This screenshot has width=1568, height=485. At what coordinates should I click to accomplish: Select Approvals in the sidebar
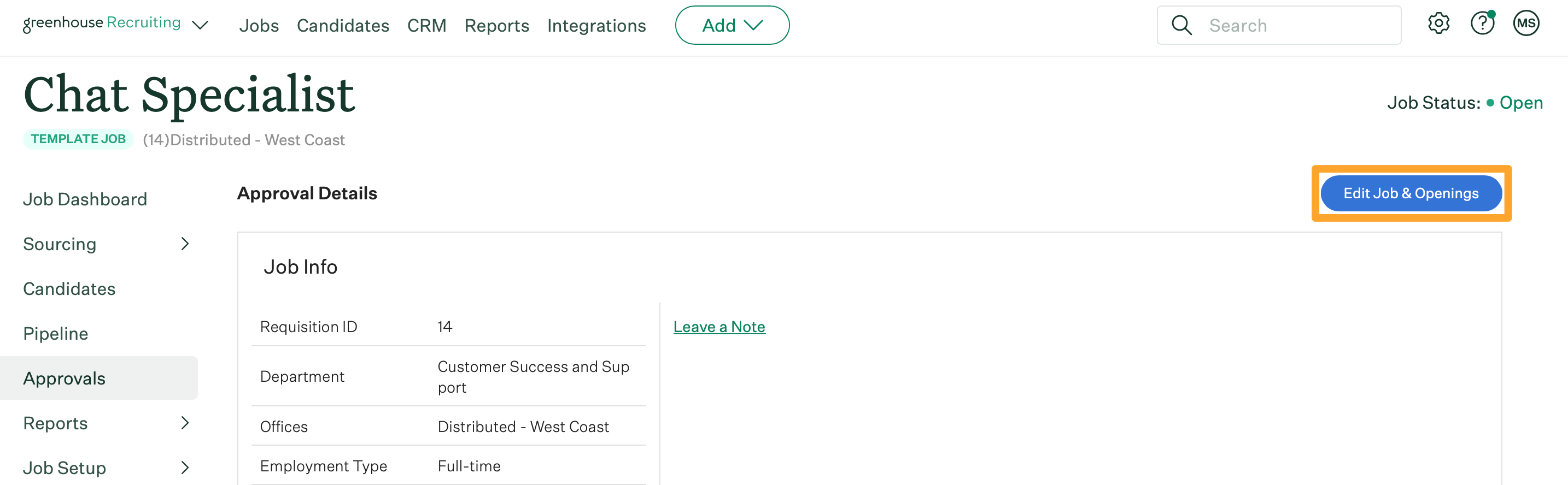click(x=64, y=377)
